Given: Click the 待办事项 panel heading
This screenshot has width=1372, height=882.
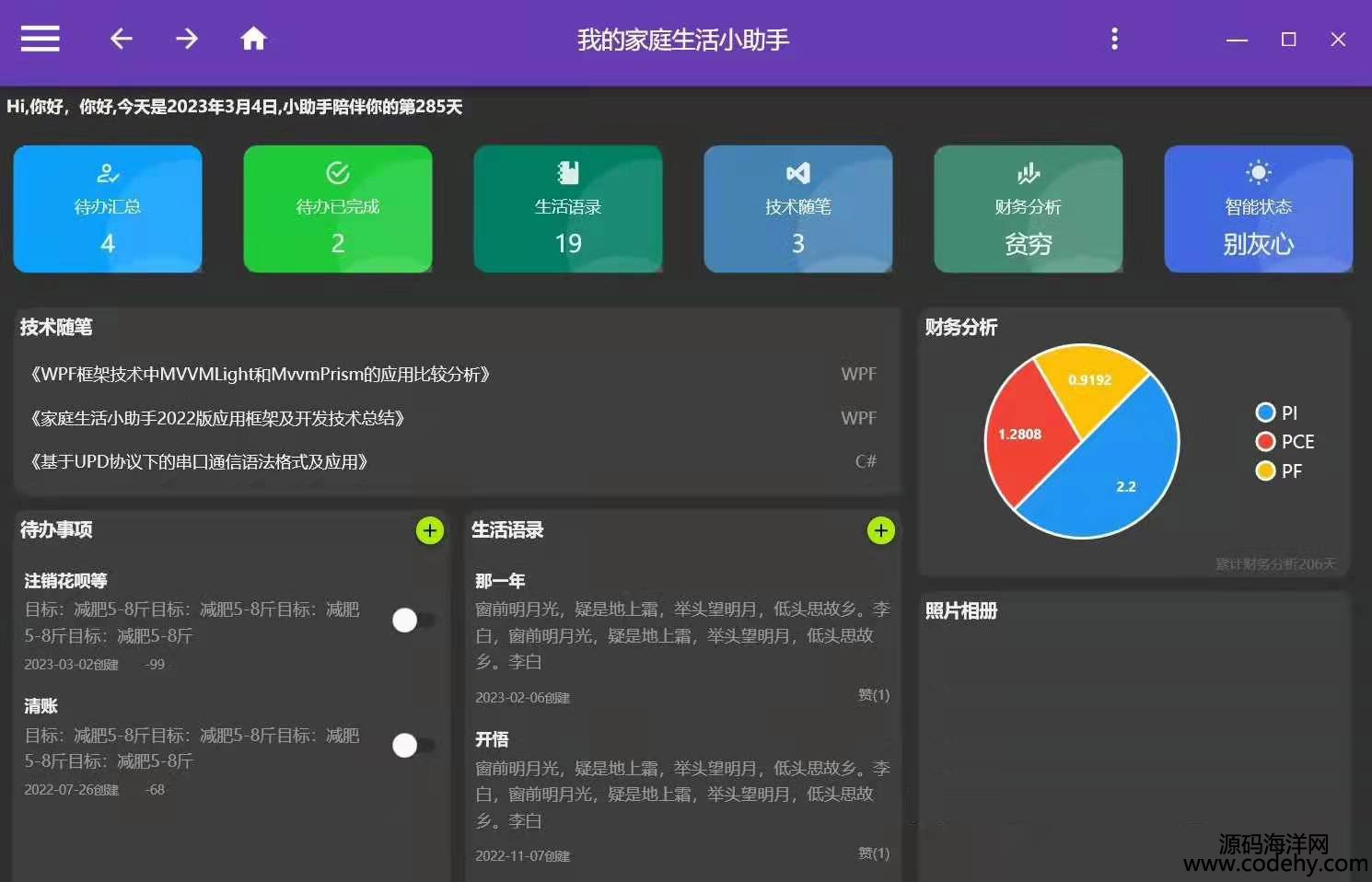Looking at the screenshot, I should (x=56, y=529).
